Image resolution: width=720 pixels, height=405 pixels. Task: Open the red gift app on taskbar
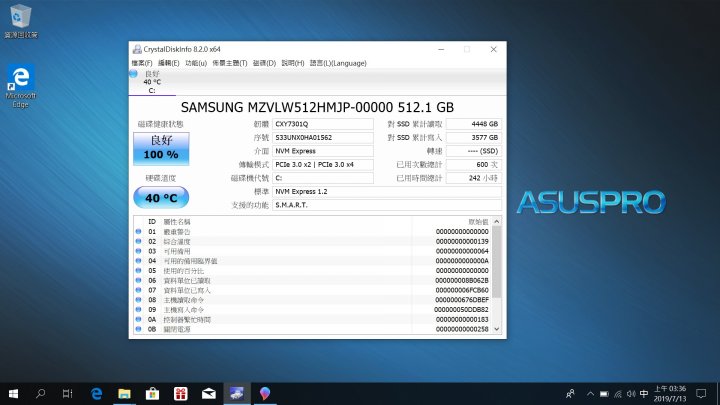pos(180,394)
